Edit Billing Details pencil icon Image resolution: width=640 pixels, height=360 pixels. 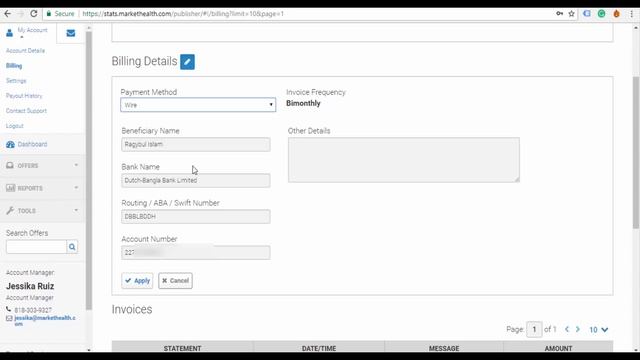[x=187, y=62]
